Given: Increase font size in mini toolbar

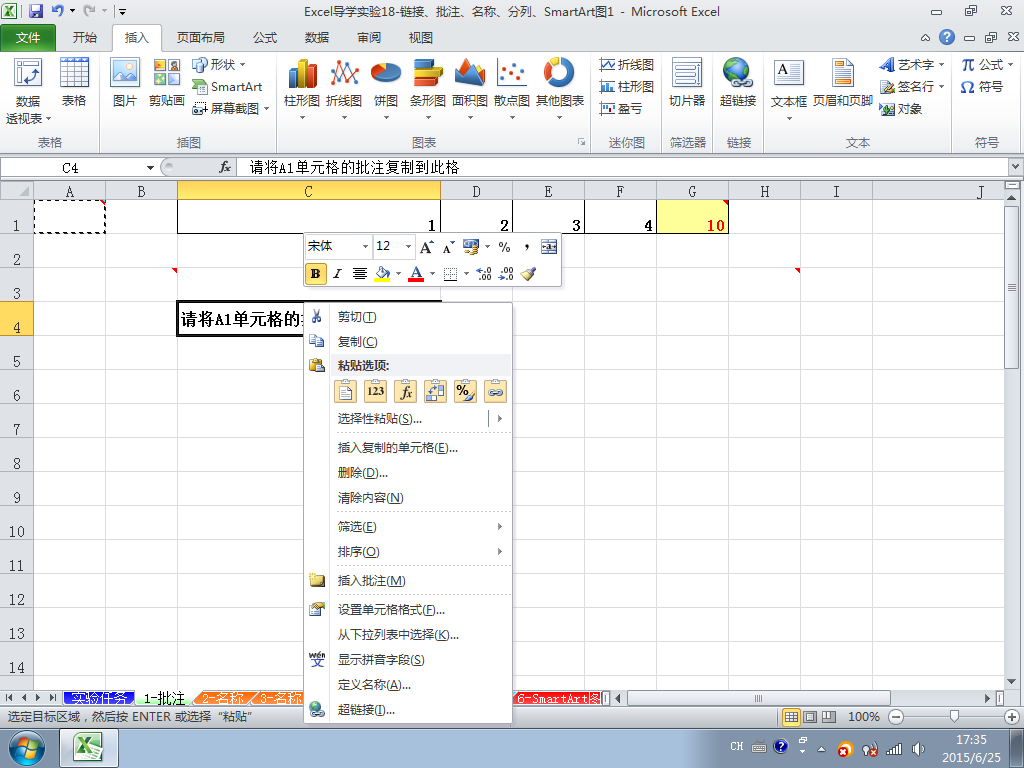Looking at the screenshot, I should click(x=426, y=247).
